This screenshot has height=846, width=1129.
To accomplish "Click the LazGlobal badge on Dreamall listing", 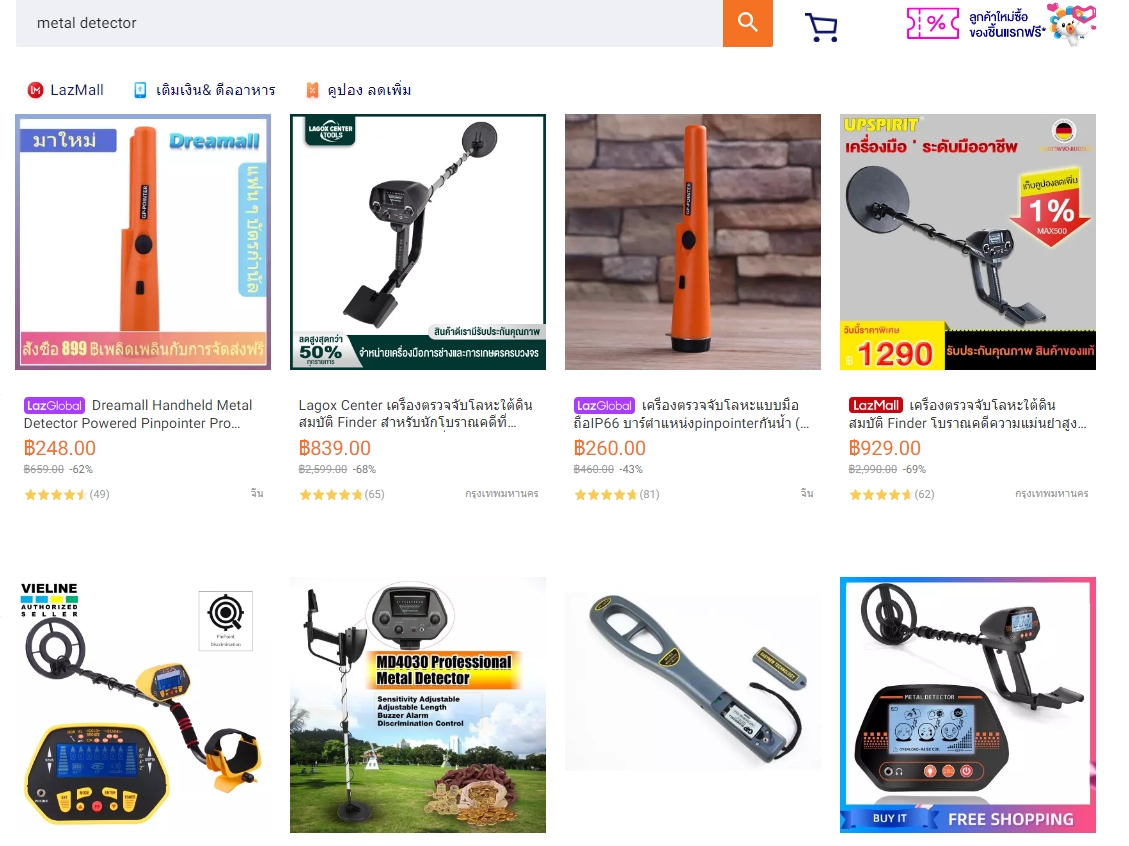I will tap(54, 405).
